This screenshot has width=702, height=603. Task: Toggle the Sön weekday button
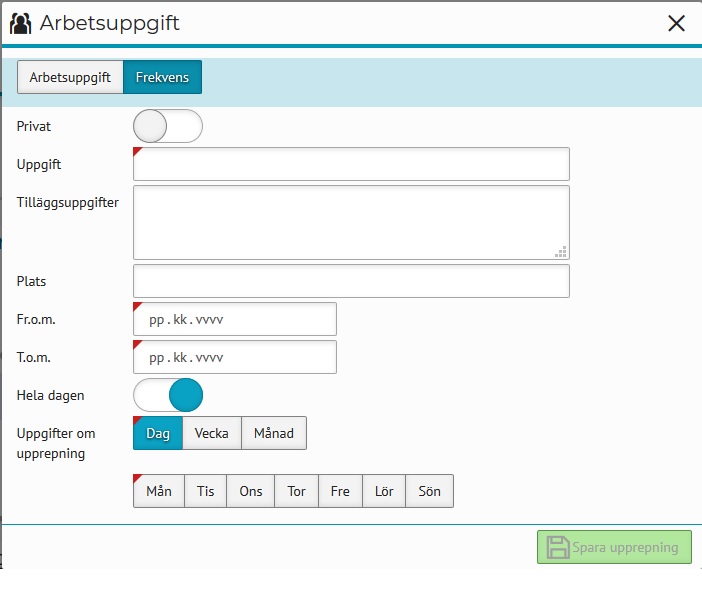tap(430, 491)
